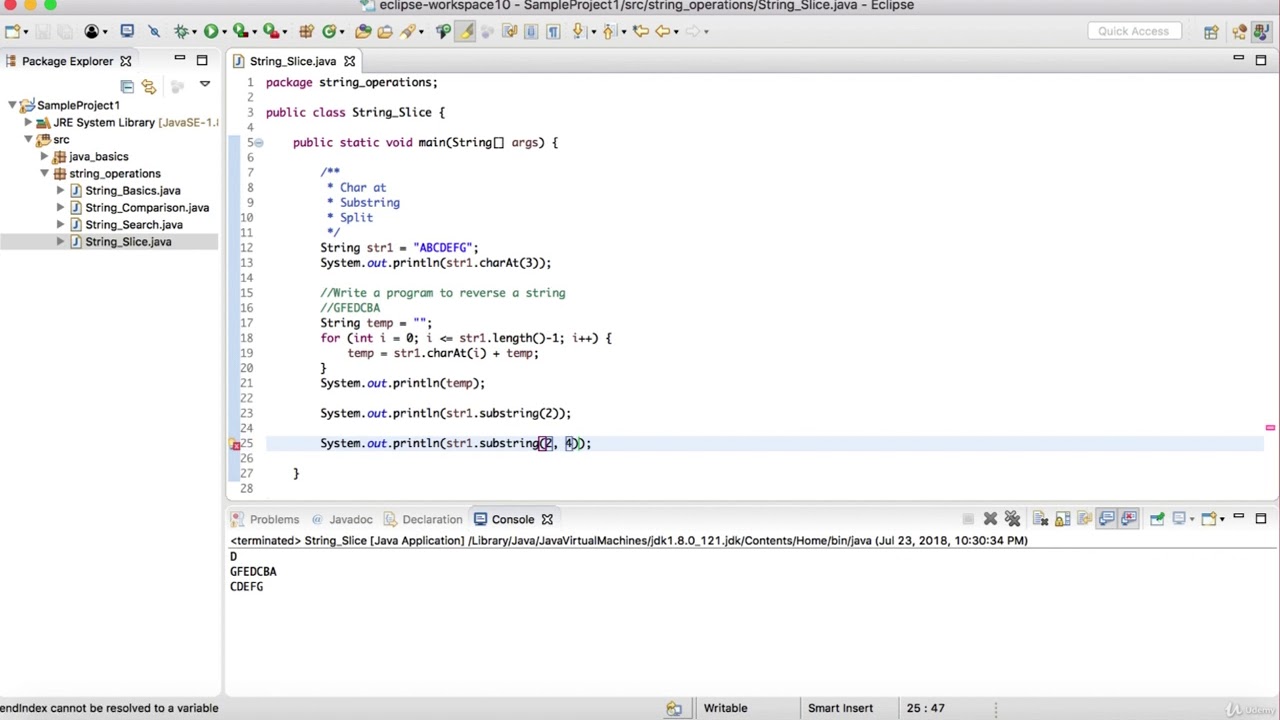Maximize the Console view
Screen dimensions: 1280x720
(1261, 518)
